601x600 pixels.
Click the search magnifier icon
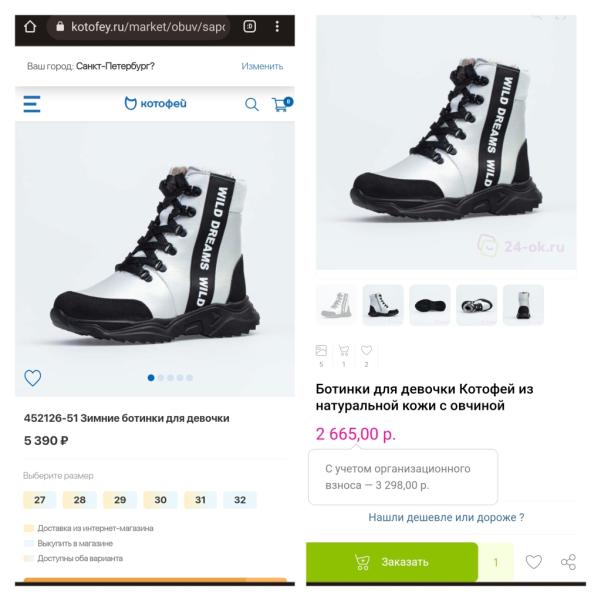[x=252, y=104]
